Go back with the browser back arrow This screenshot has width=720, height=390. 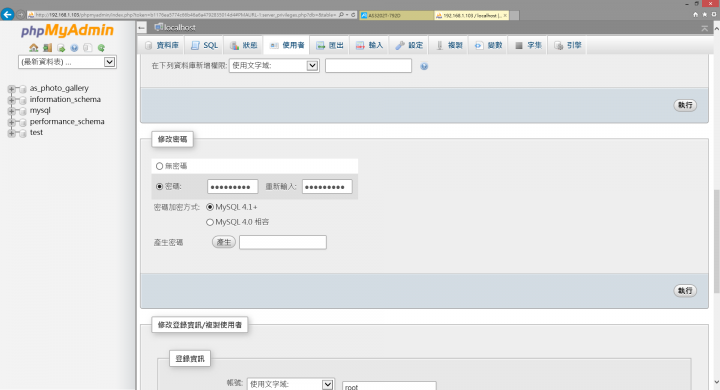[7, 15]
